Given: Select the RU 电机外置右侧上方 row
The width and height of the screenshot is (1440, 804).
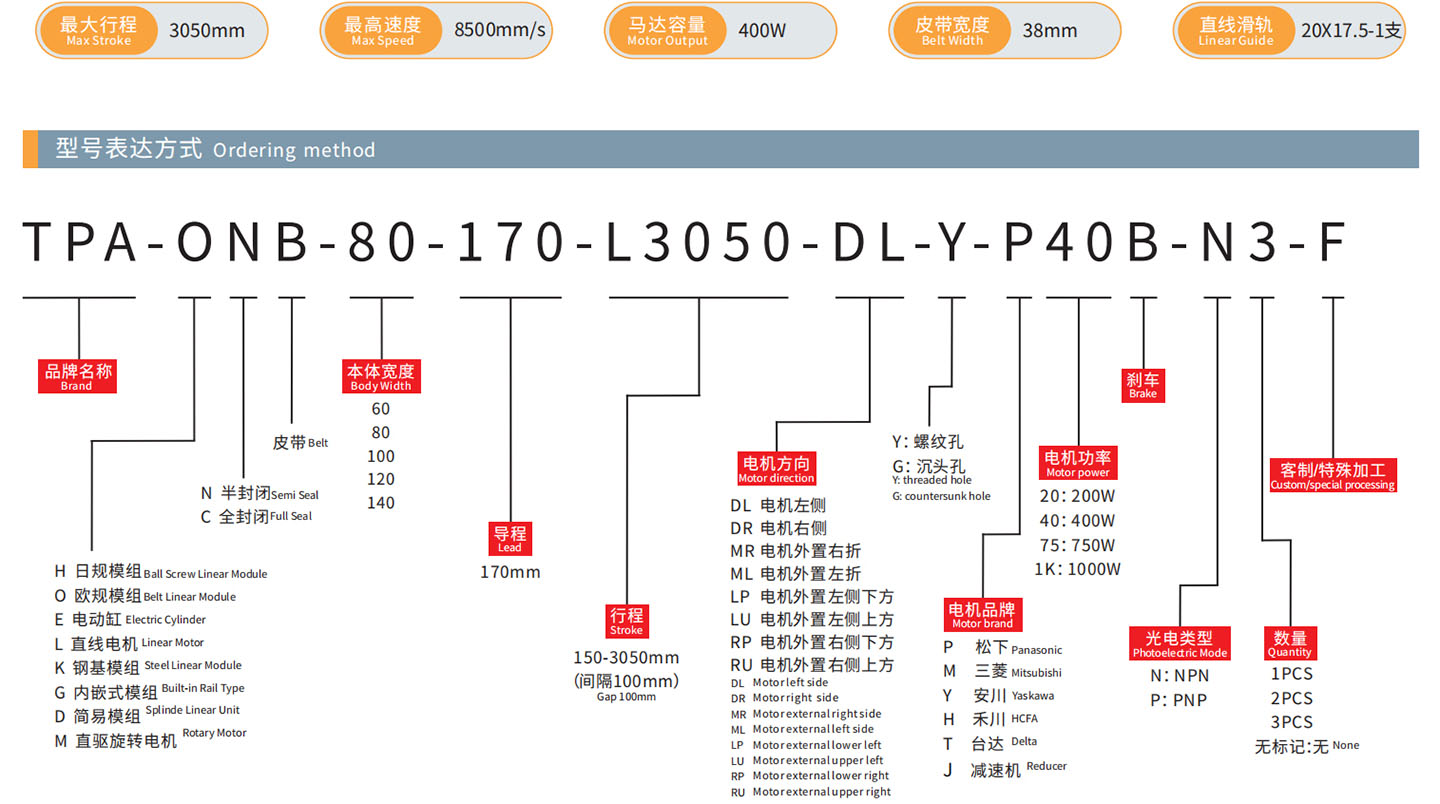Looking at the screenshot, I should tap(812, 665).
